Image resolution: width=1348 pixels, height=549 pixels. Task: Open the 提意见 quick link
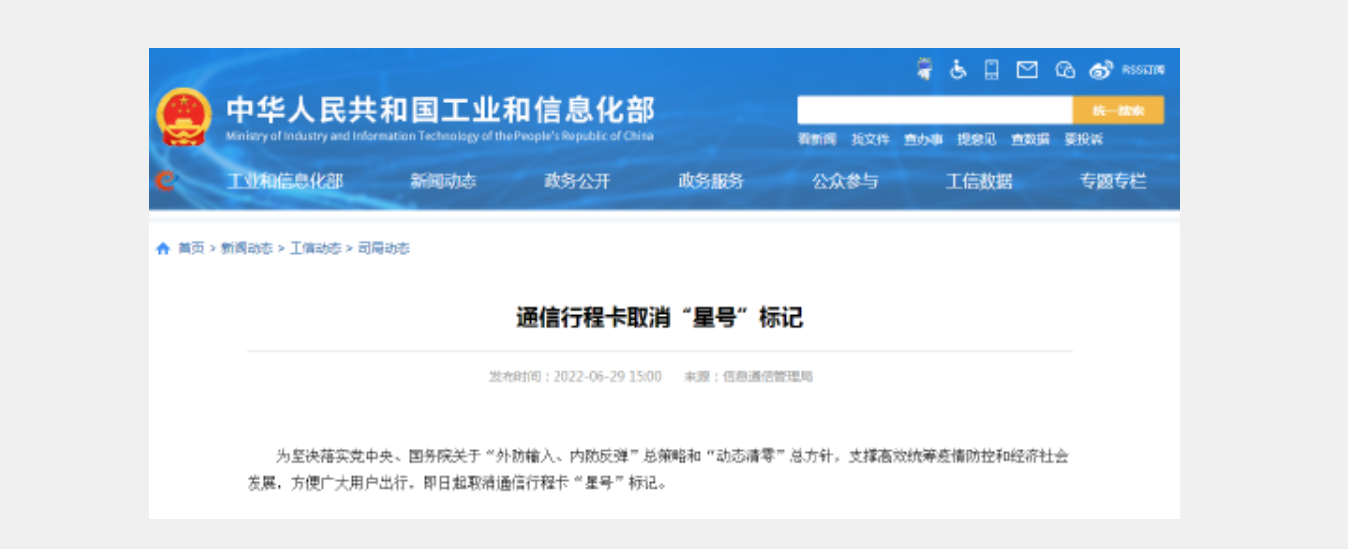pos(977,140)
